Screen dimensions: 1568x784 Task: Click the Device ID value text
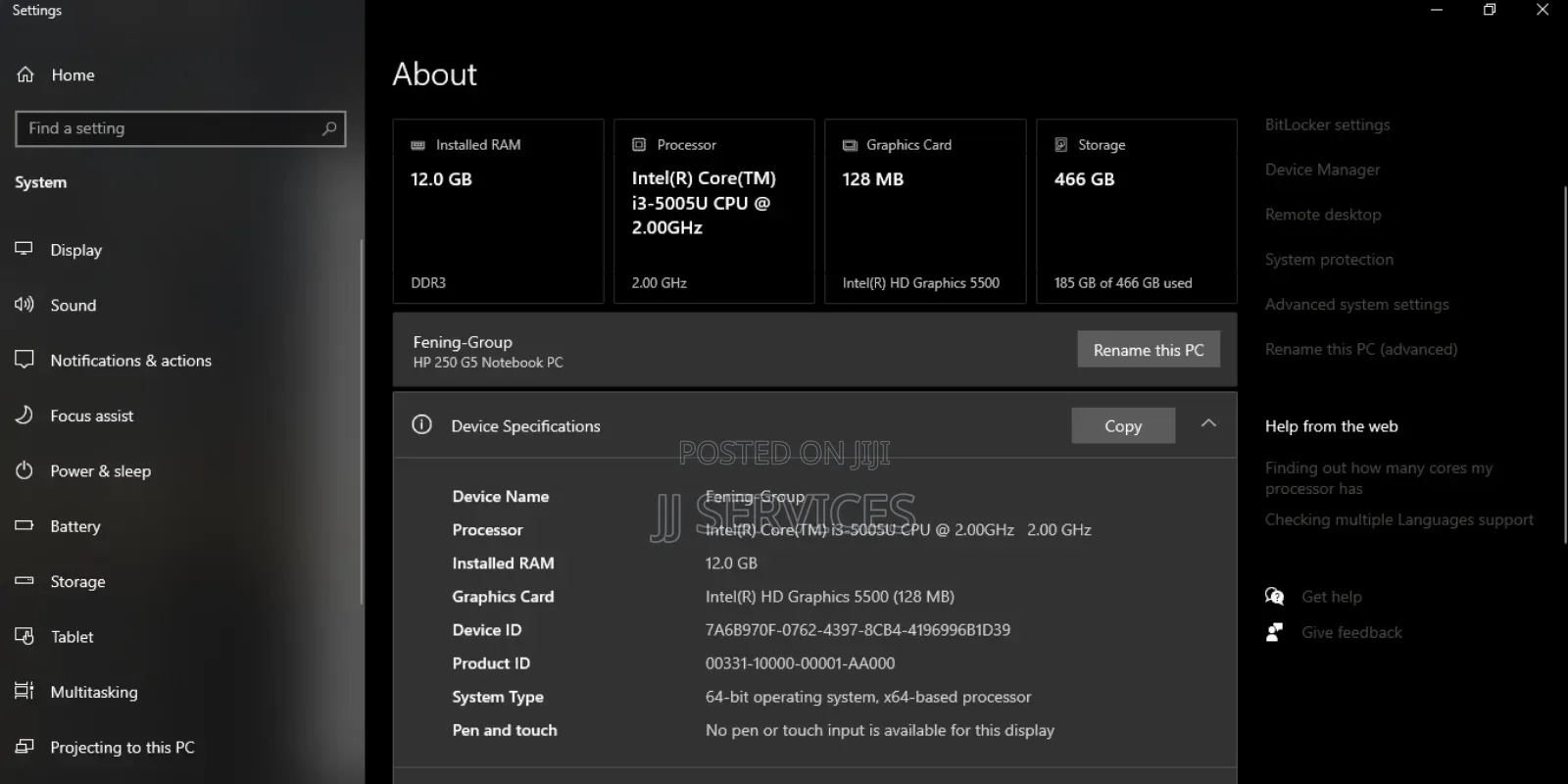[857, 630]
